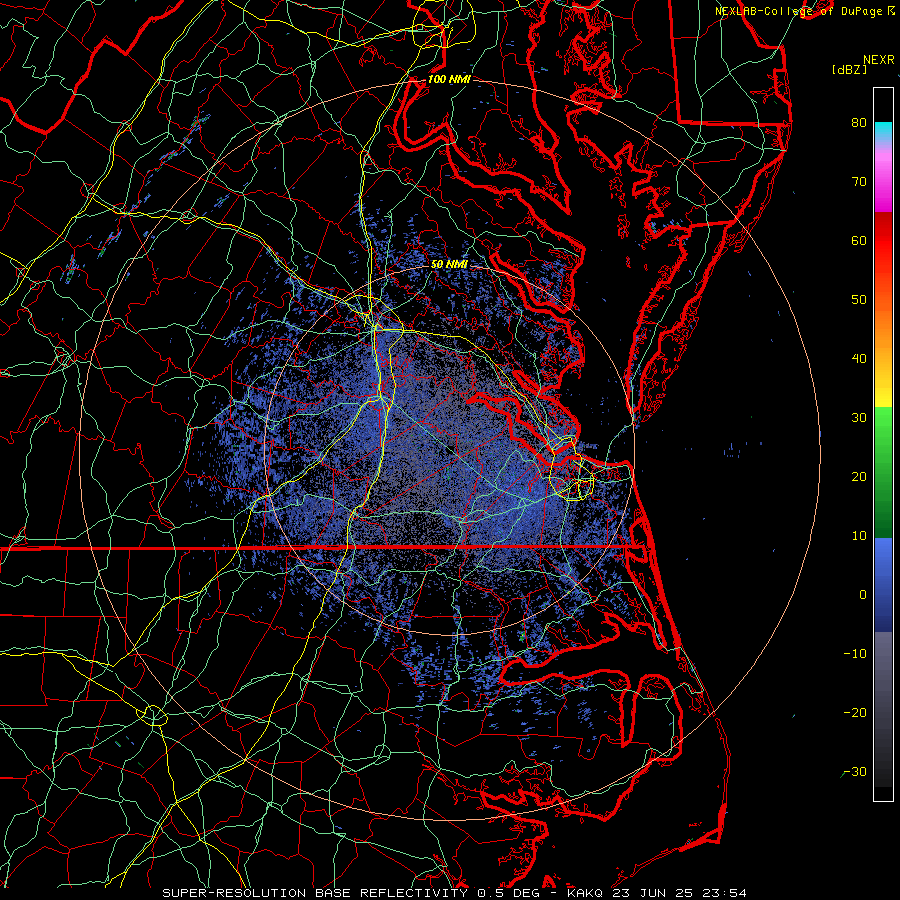Click the NEXR label above the color scale
The height and width of the screenshot is (900, 900).
click(x=878, y=60)
